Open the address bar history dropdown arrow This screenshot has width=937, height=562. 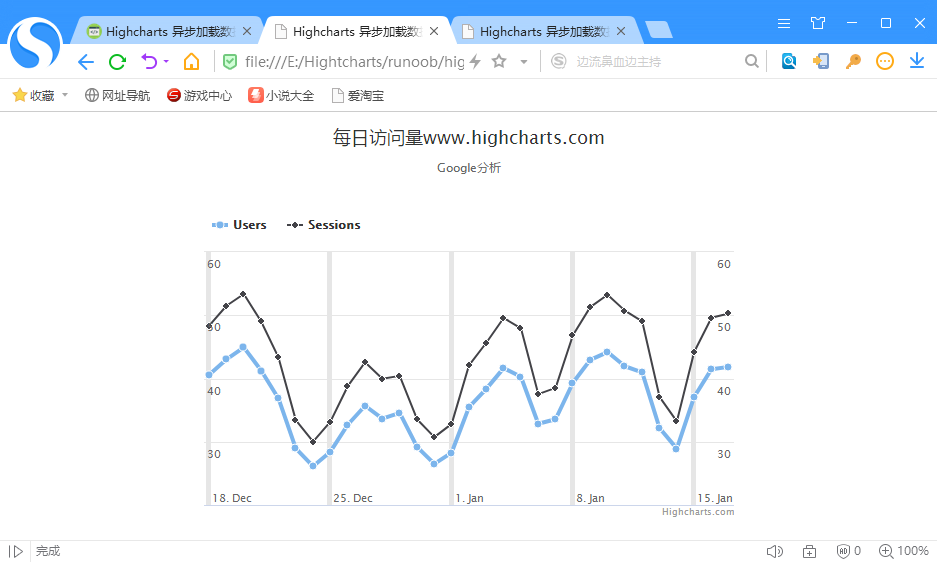pos(524,62)
